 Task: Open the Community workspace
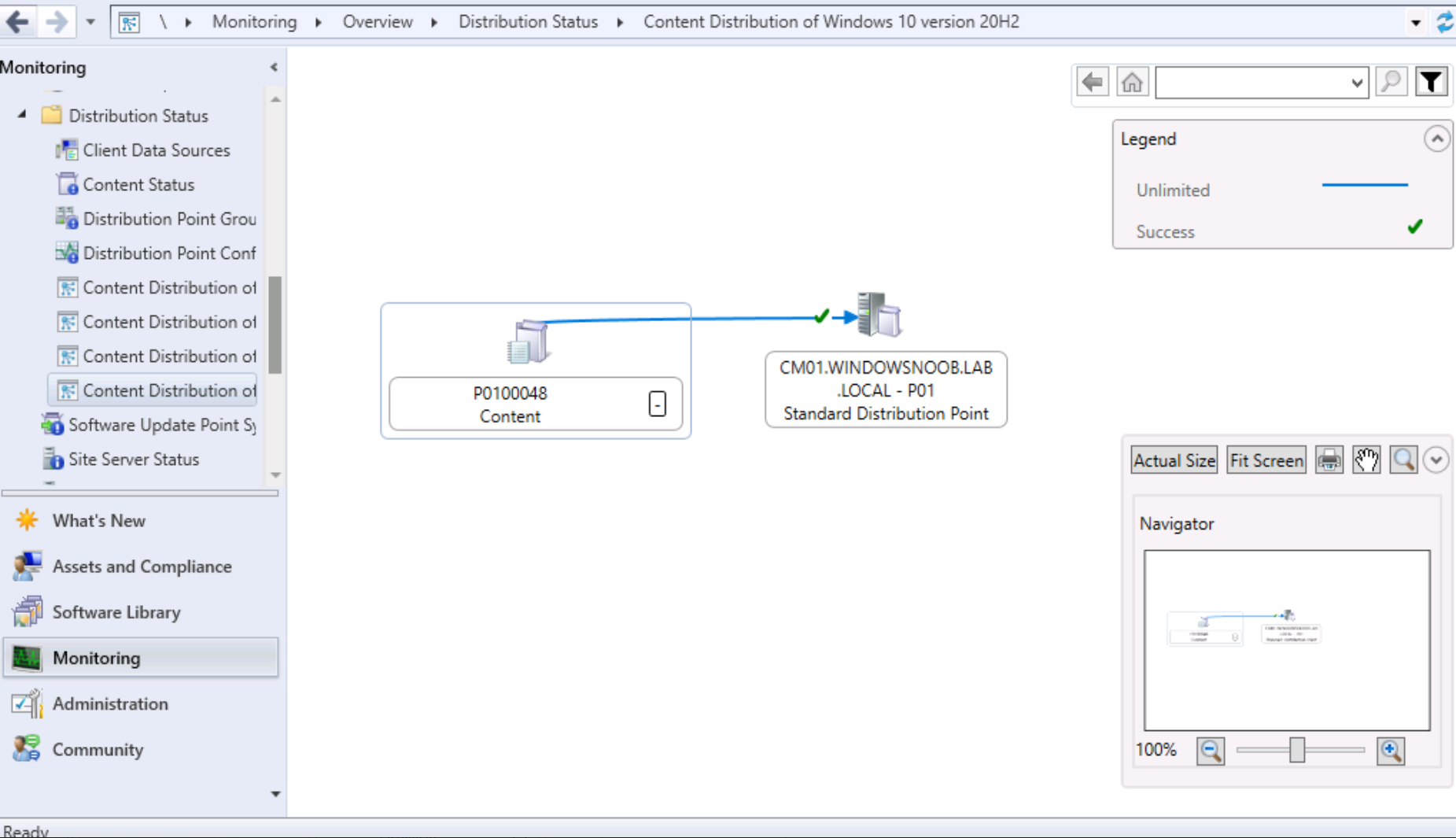pos(141,749)
